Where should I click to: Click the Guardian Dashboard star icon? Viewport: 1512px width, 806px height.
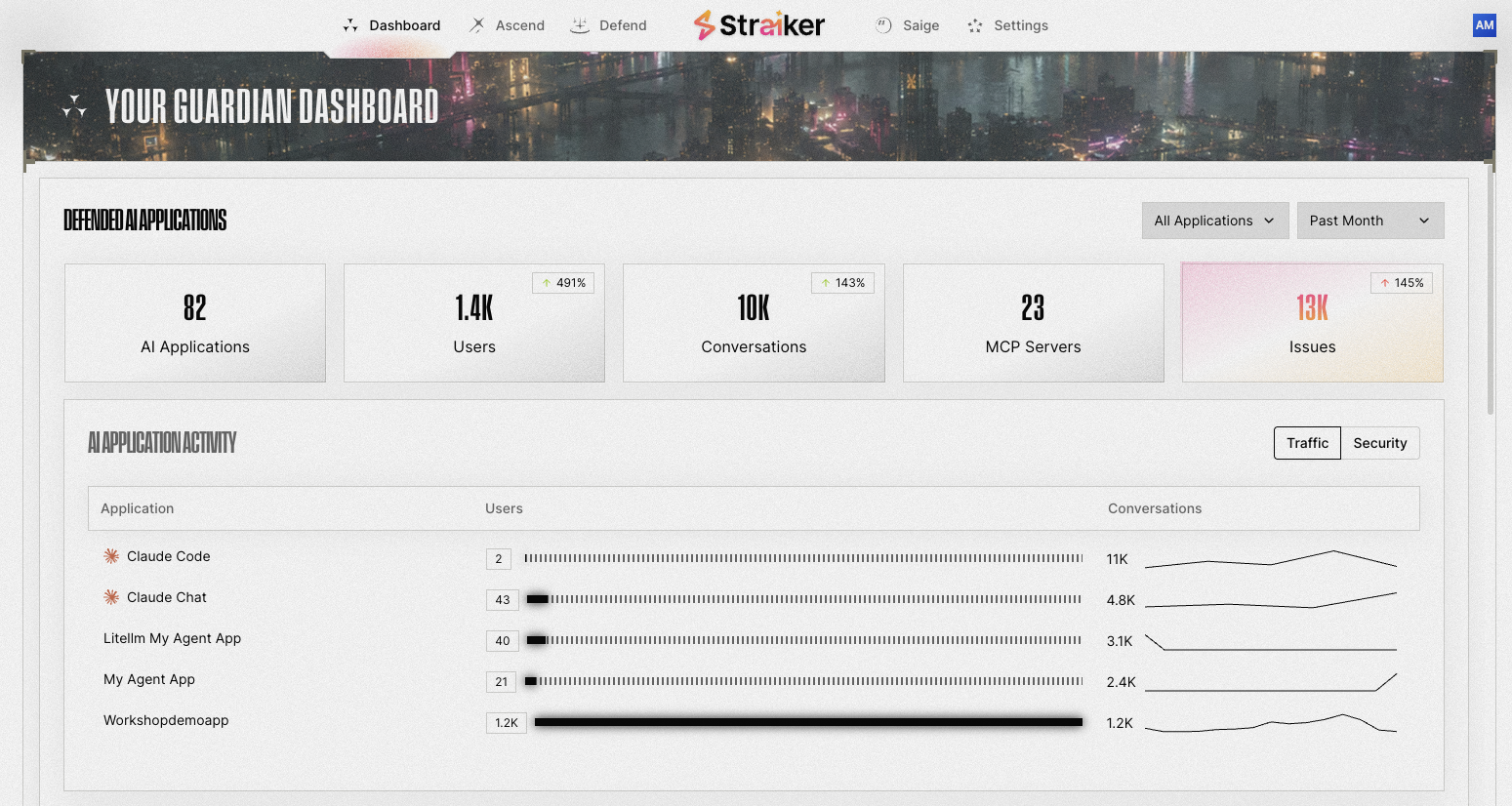(x=74, y=106)
